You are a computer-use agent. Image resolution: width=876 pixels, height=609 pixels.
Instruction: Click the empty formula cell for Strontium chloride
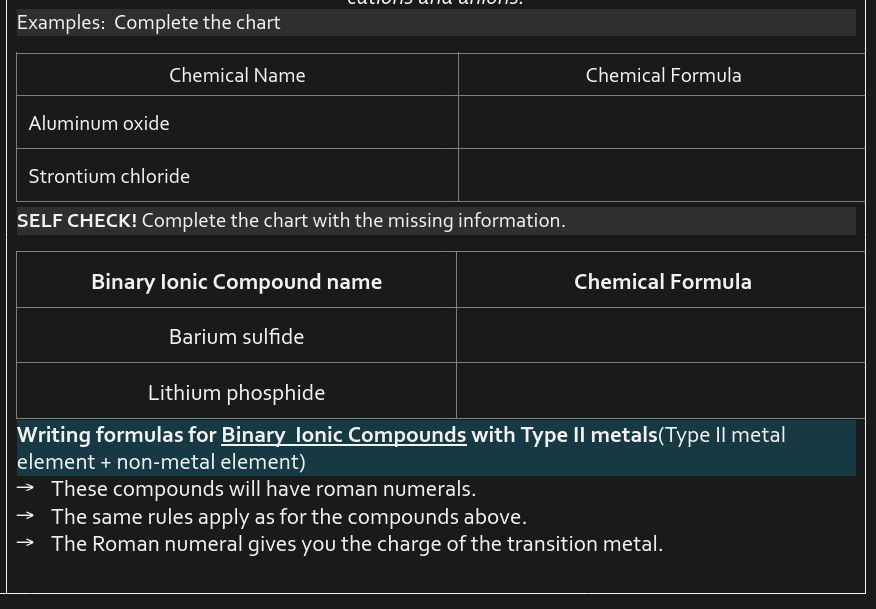click(x=661, y=176)
